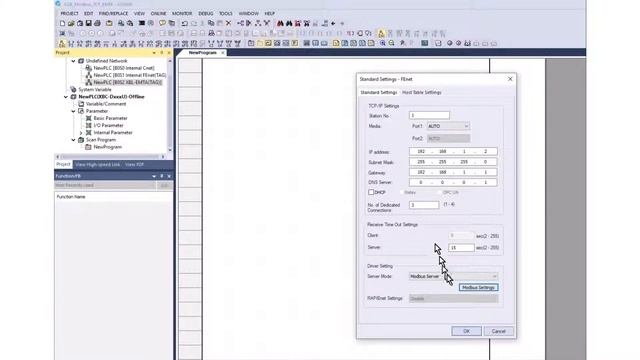This screenshot has height=360, width=640.
Task: Click the Print toolbar icon
Action: coord(97,24)
